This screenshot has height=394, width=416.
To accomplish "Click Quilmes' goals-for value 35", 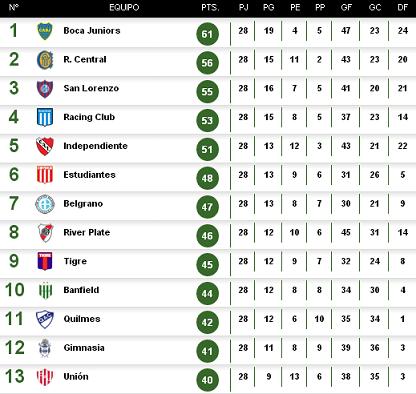I will [346, 319].
